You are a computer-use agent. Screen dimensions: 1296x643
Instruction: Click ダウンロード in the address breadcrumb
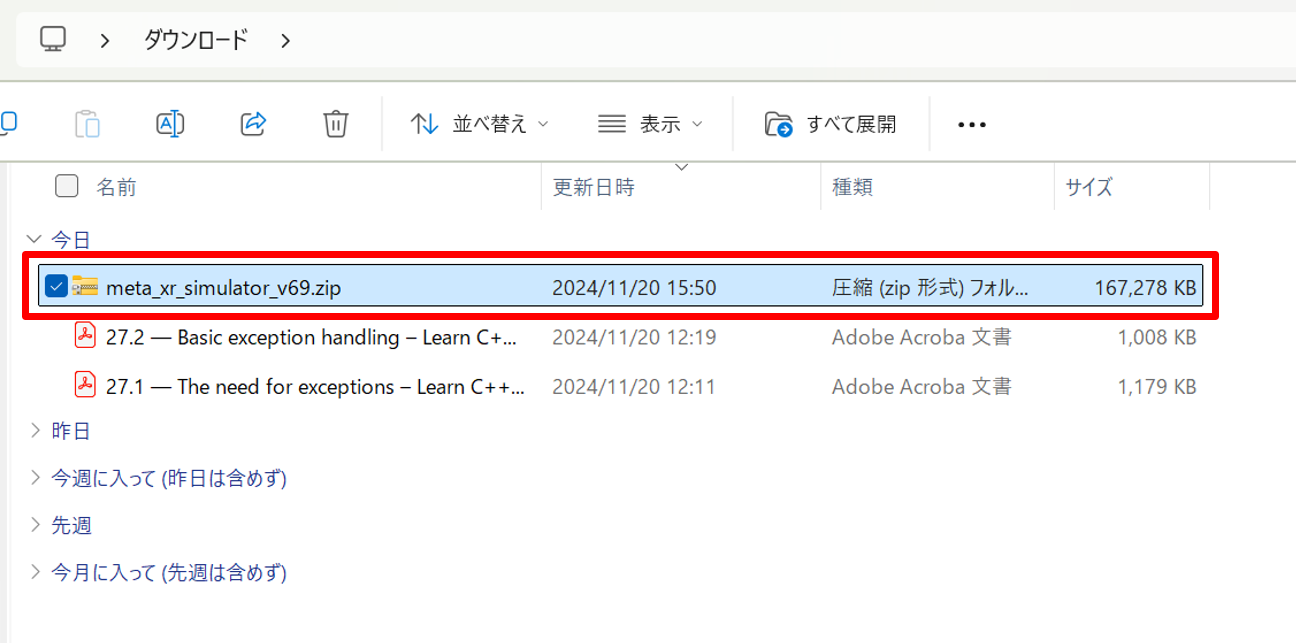(x=196, y=40)
